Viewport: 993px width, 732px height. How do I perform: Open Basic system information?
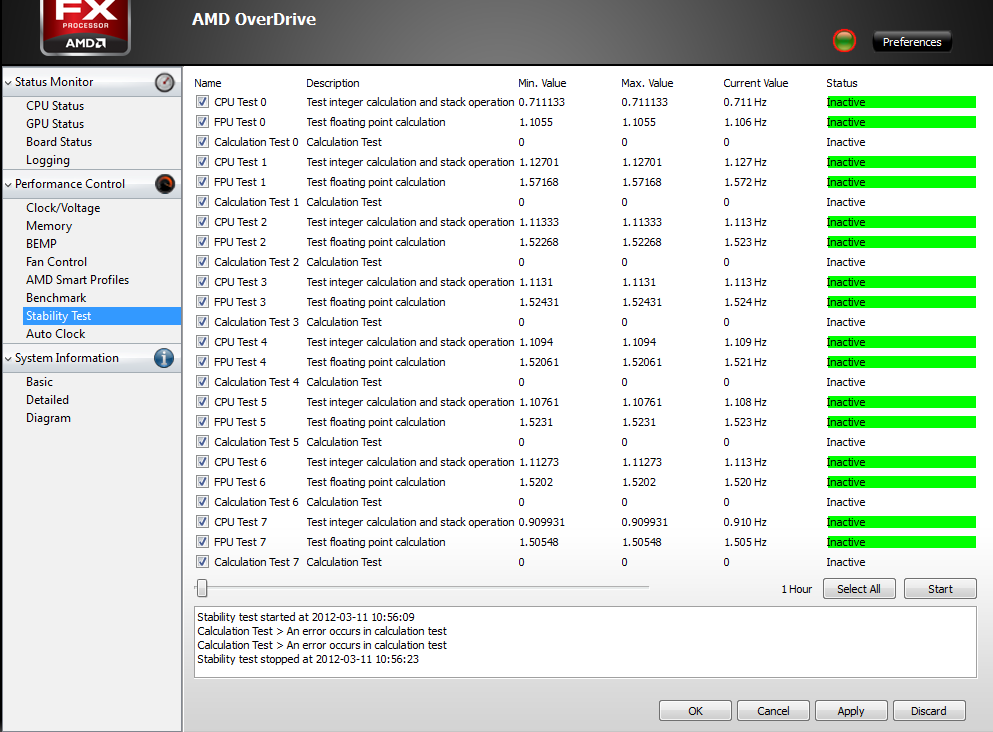(39, 382)
